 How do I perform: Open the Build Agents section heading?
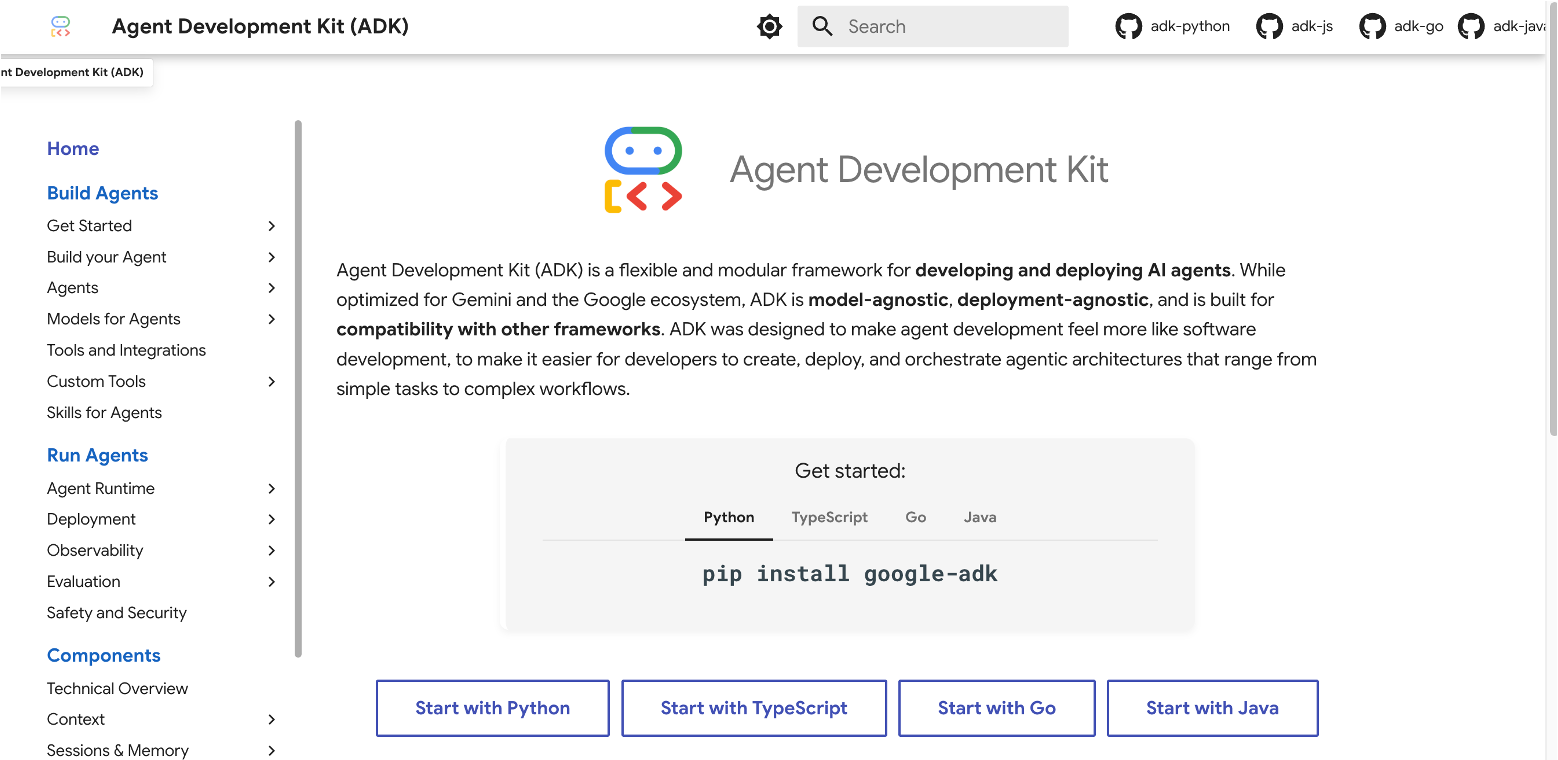(103, 193)
